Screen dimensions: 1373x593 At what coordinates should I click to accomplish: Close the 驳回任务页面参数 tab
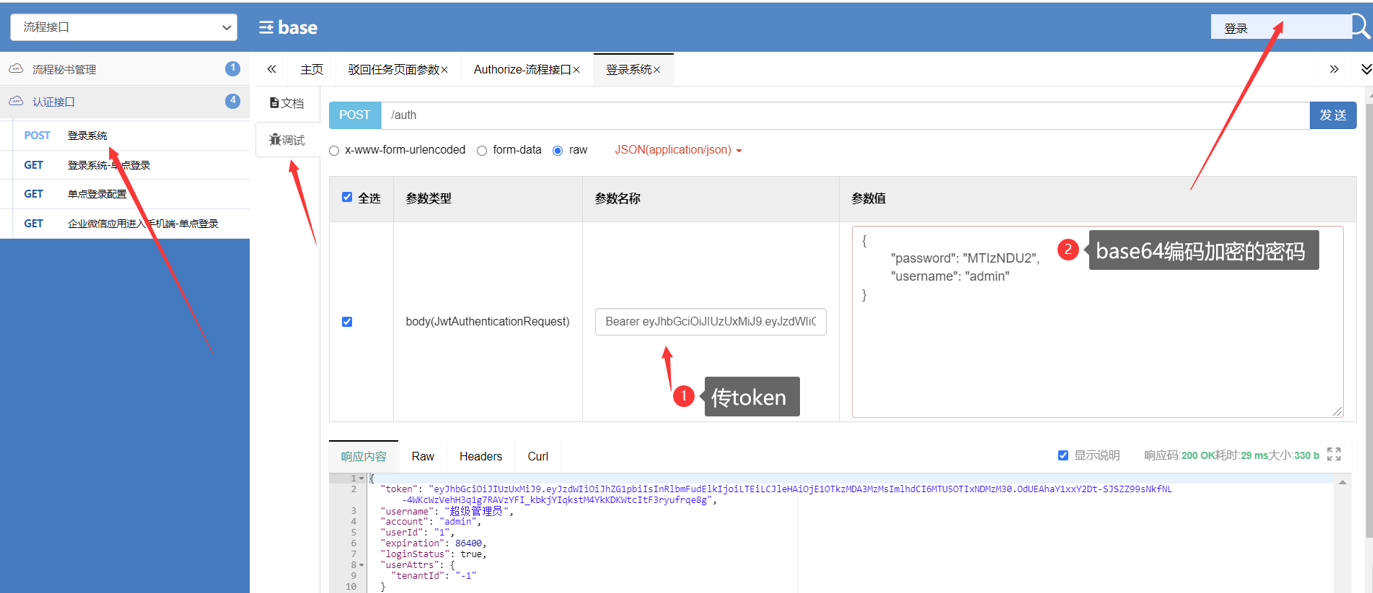coord(445,70)
